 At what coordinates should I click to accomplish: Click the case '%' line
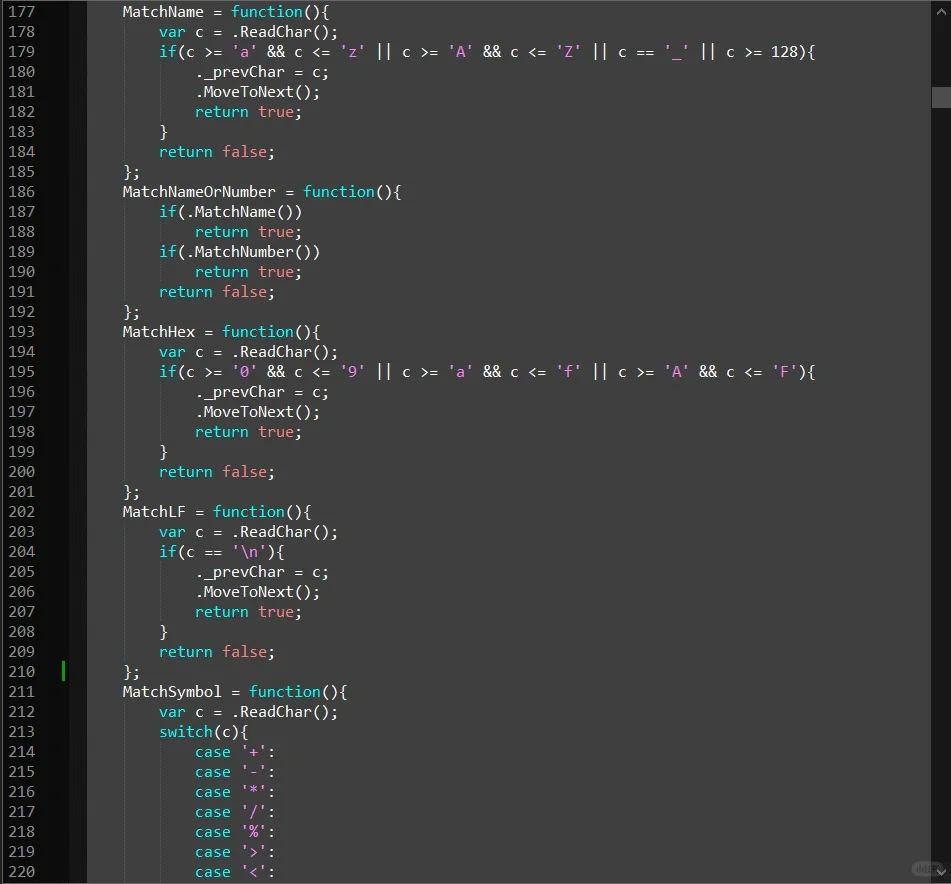click(235, 832)
